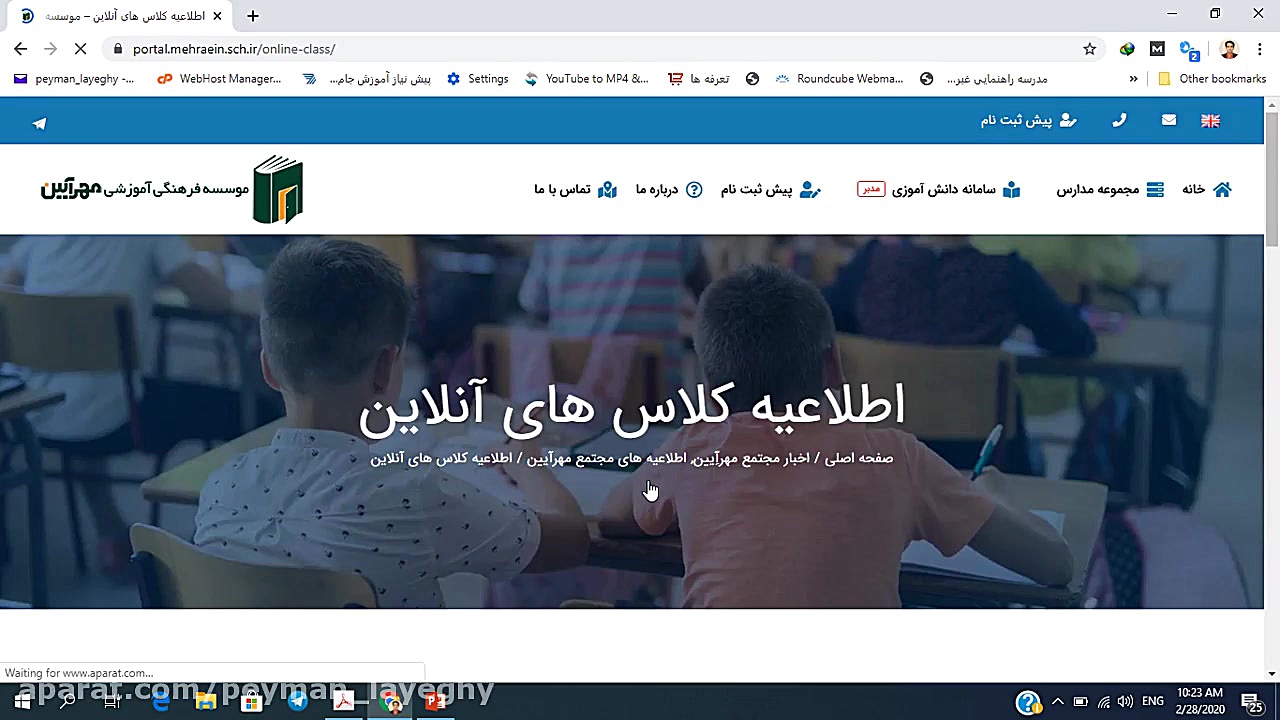Open the Settings bookmark from the bookmarks bar

(x=478, y=79)
